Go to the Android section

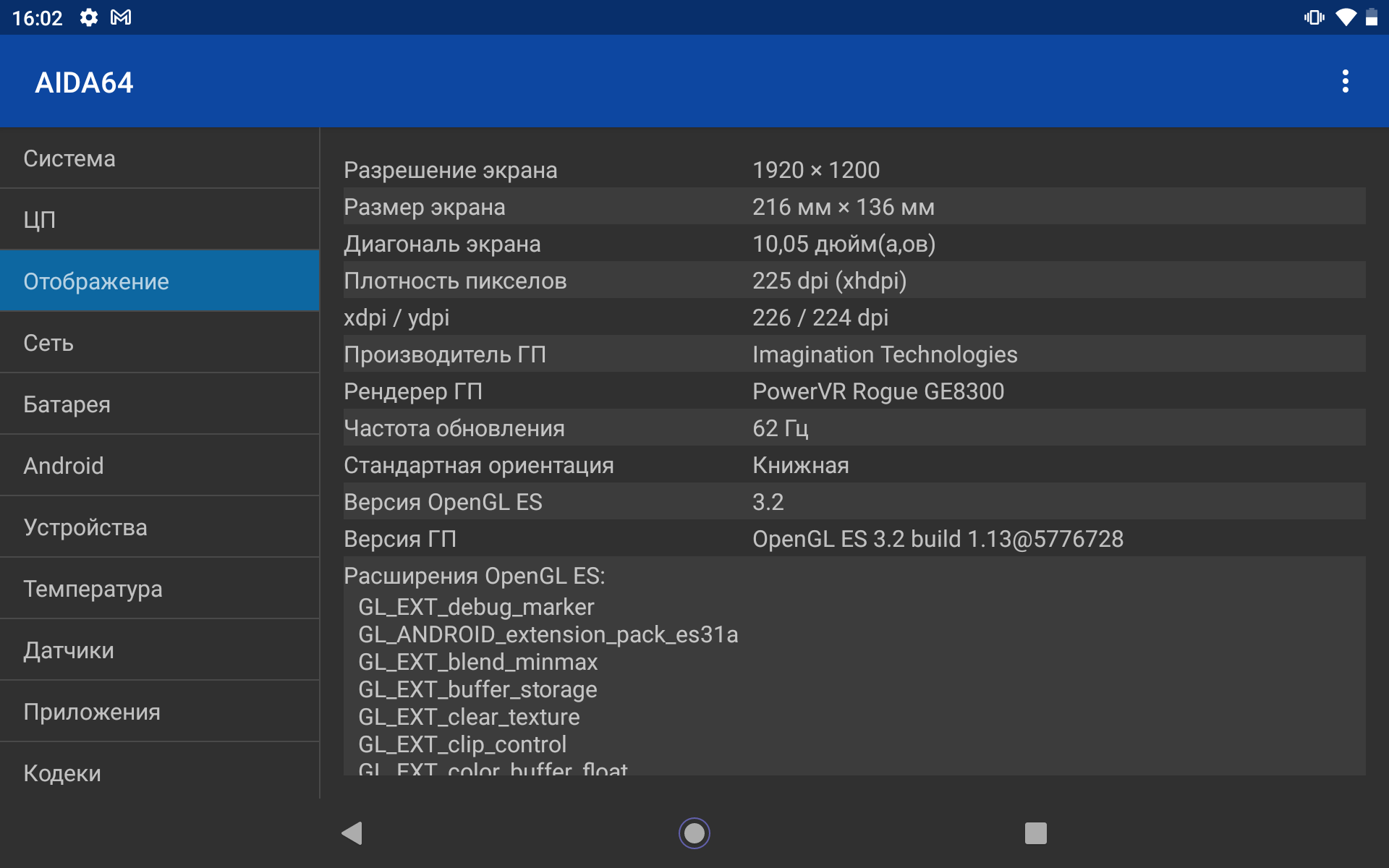(x=159, y=466)
